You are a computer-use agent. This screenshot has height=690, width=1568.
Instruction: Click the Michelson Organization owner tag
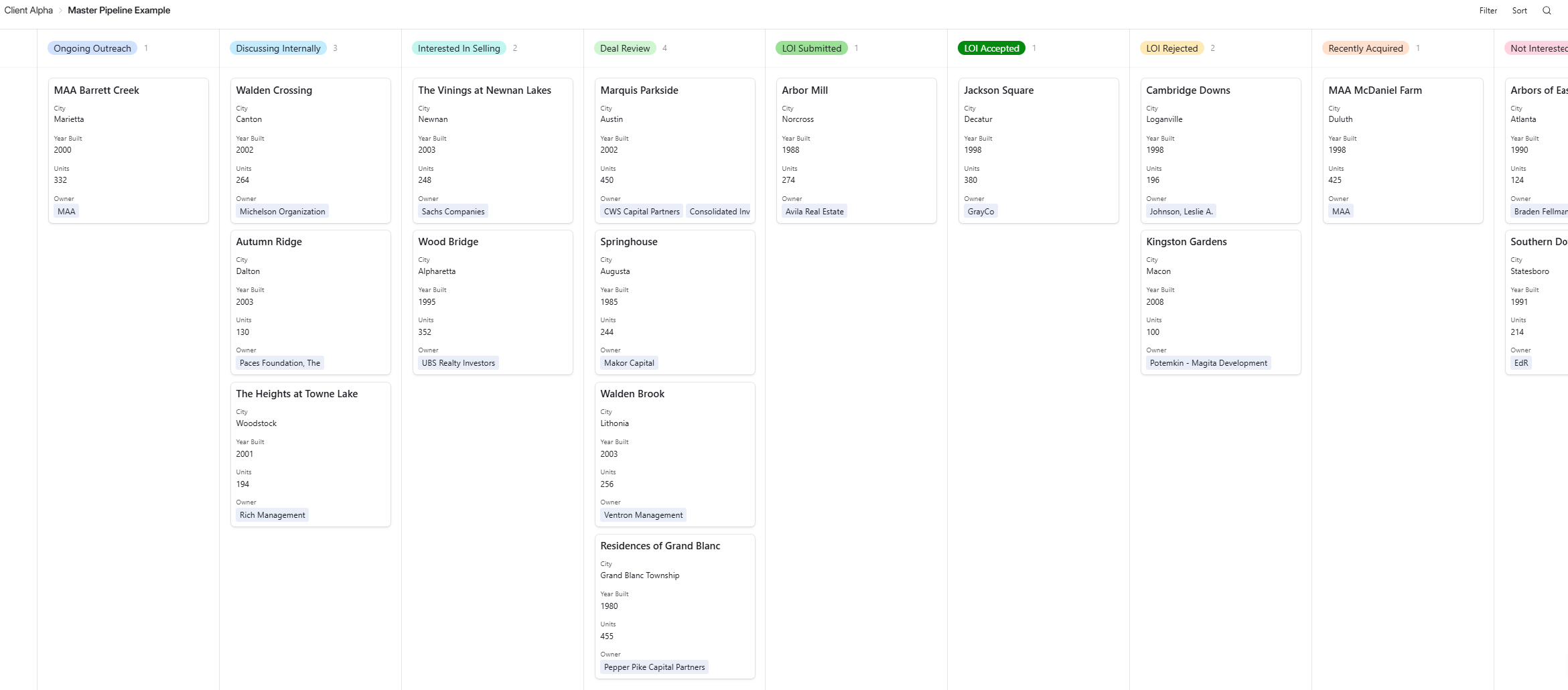click(x=282, y=211)
